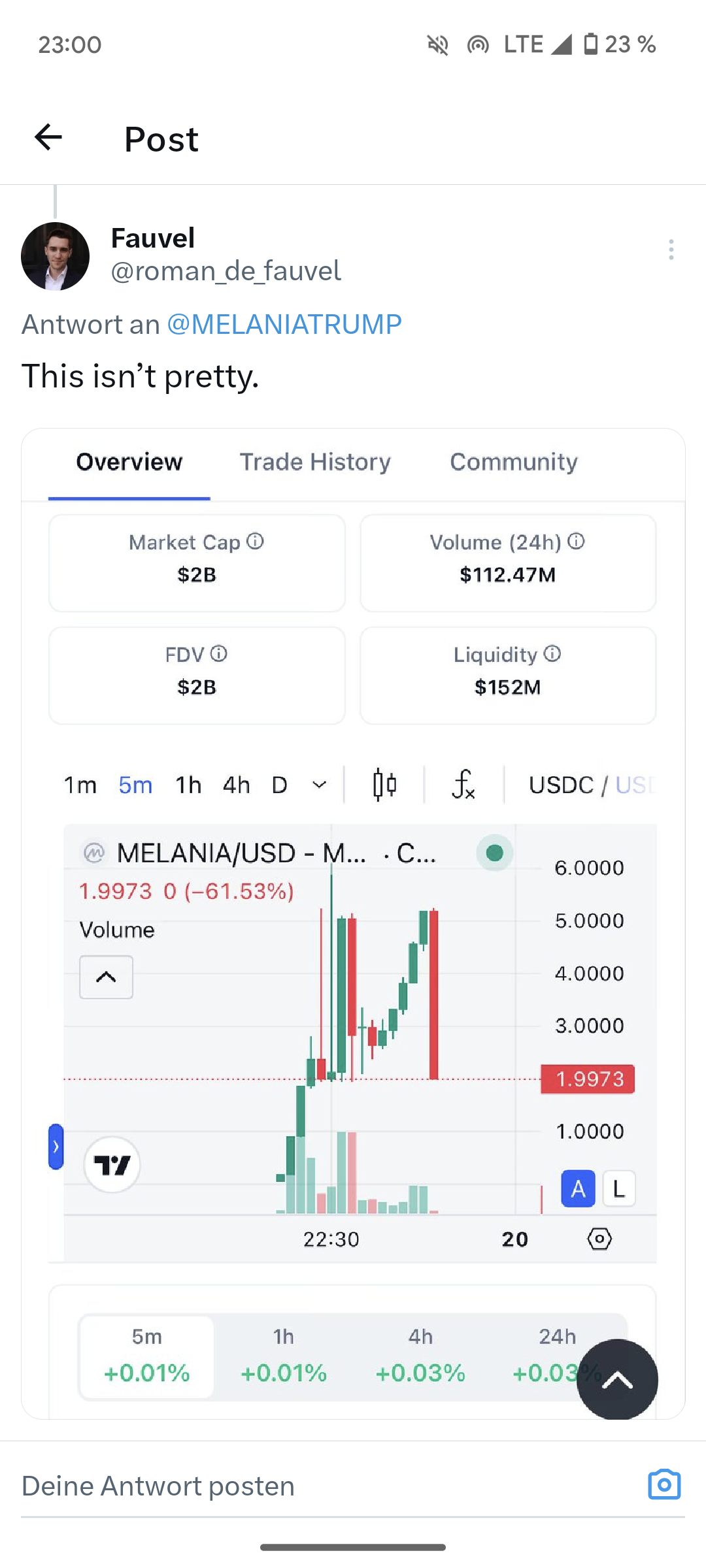This screenshot has width=706, height=1568.
Task: Tap the Market Cap info icon
Action: tap(255, 541)
